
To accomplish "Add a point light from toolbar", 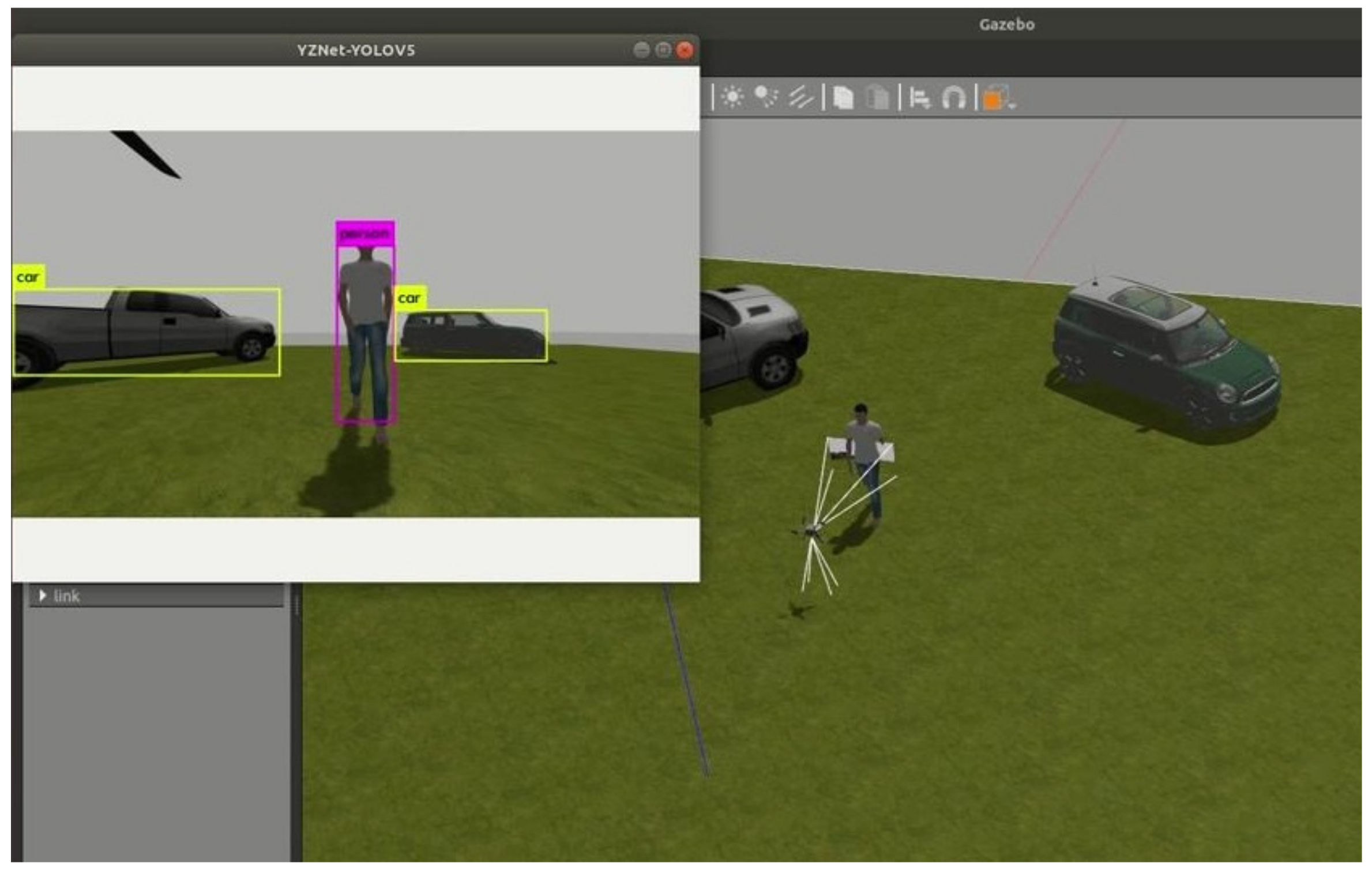I will [732, 97].
